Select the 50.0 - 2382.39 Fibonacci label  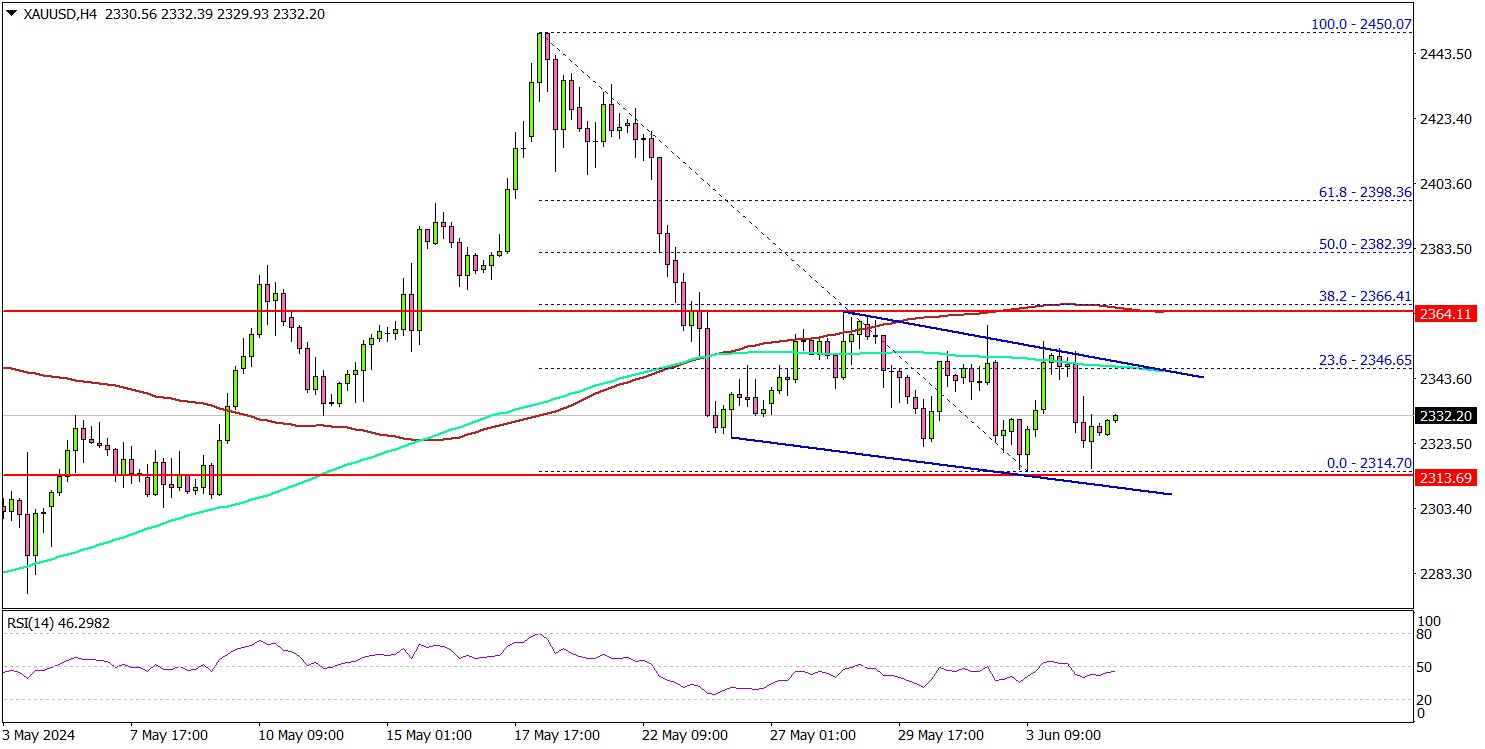coord(1362,244)
